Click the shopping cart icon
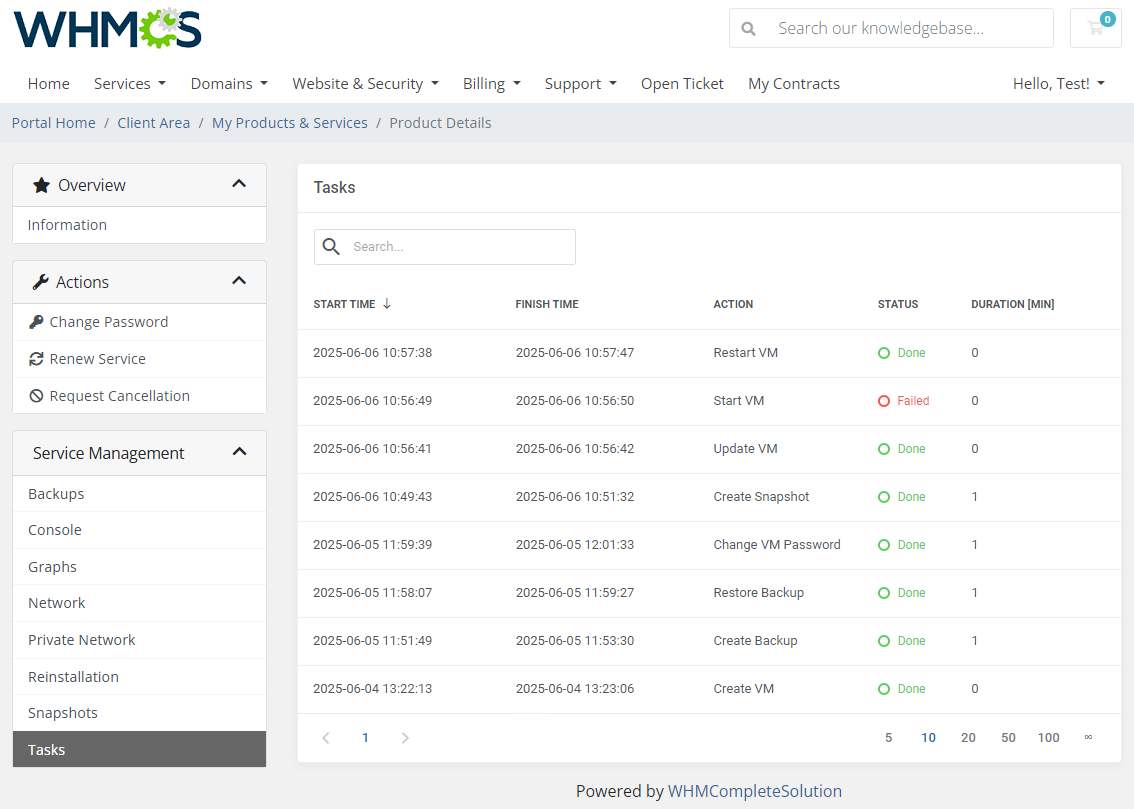 pyautogui.click(x=1095, y=28)
